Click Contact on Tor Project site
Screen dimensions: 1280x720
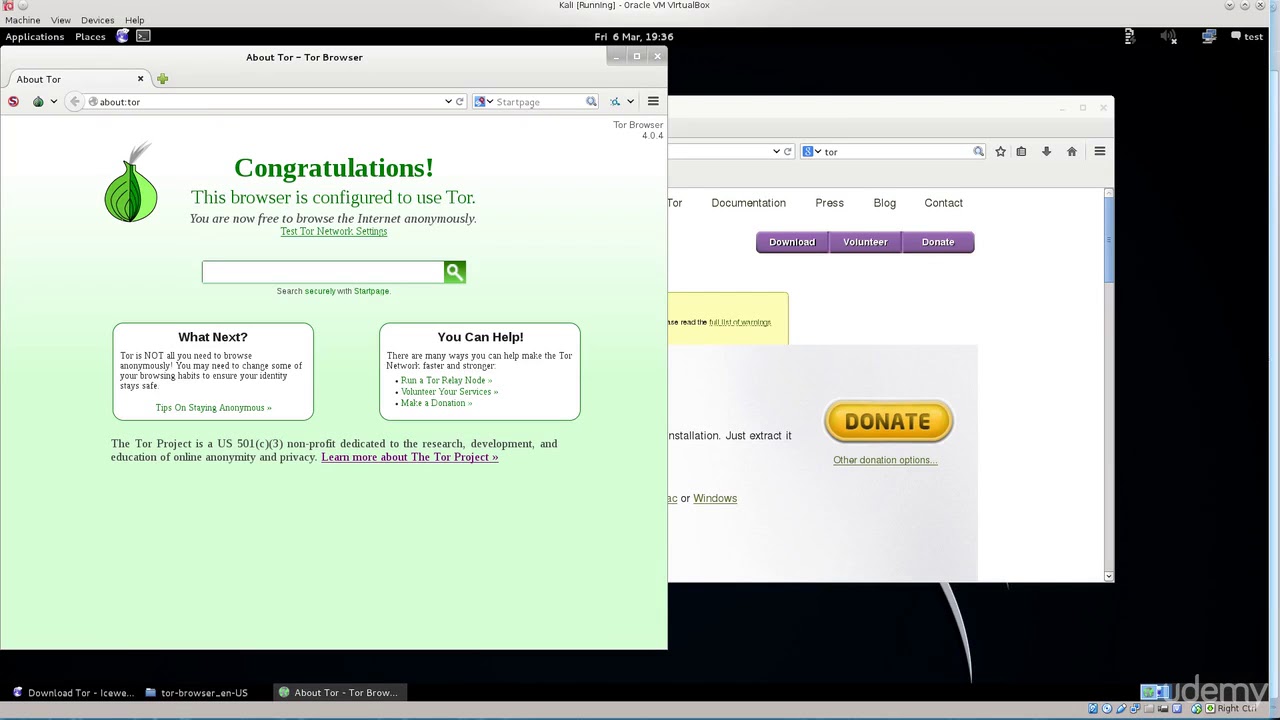943,203
